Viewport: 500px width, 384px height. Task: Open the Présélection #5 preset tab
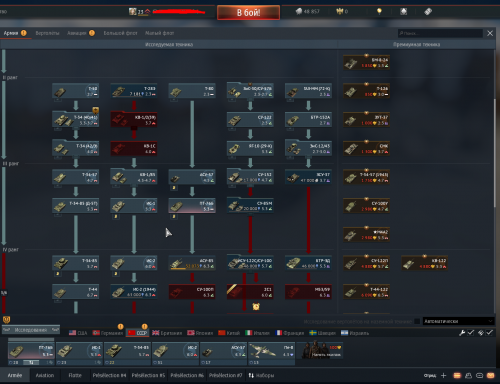coord(148,375)
